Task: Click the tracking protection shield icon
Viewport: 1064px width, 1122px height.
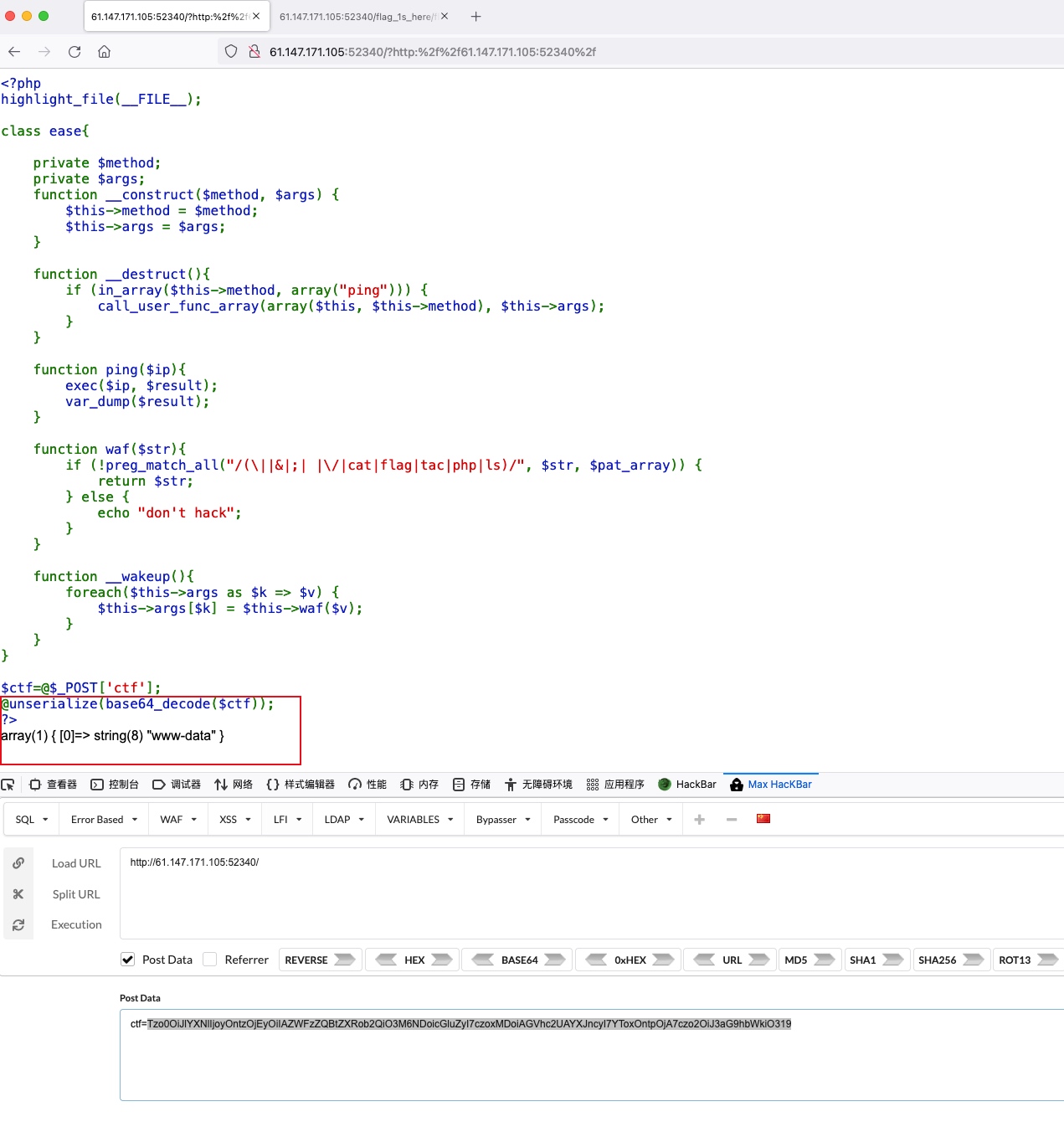Action: click(x=231, y=52)
